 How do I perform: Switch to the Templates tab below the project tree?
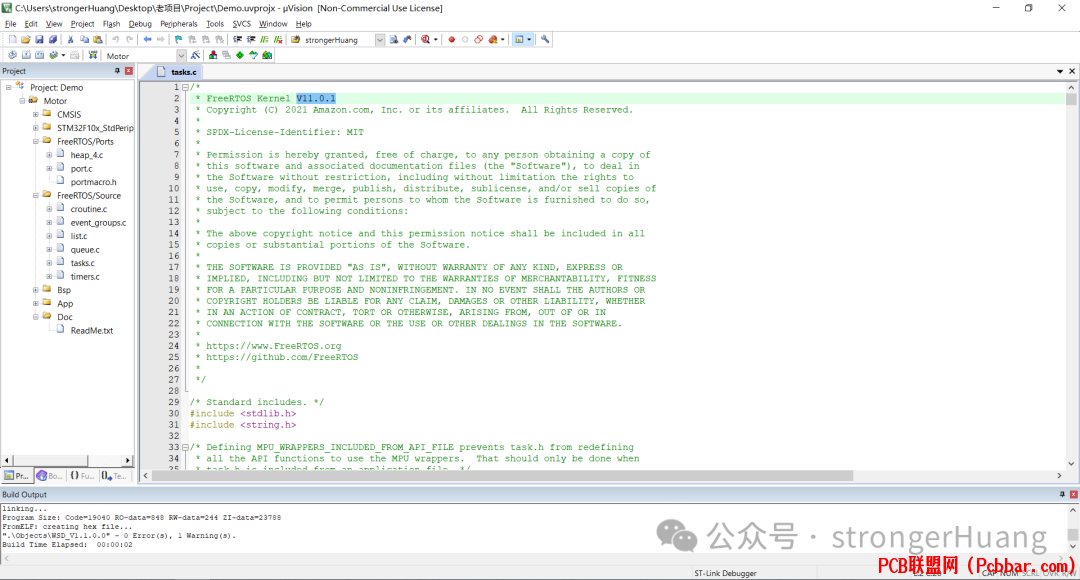coord(114,475)
